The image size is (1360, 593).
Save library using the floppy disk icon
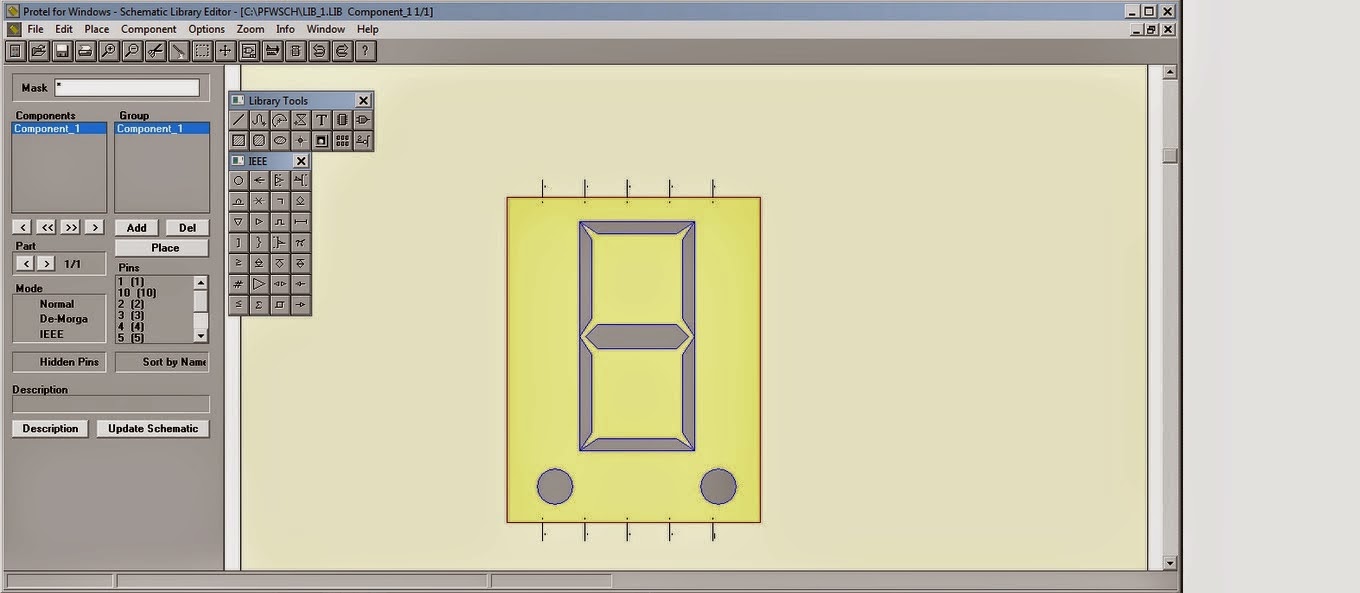[61, 51]
